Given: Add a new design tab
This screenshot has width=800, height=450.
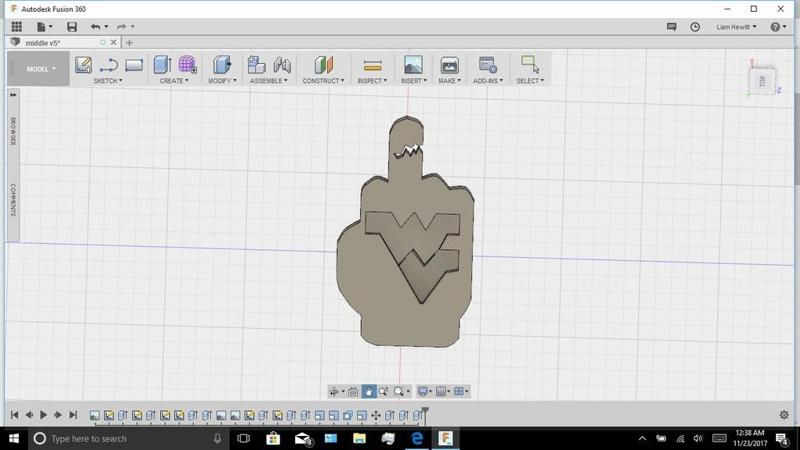Looking at the screenshot, I should pyautogui.click(x=129, y=43).
